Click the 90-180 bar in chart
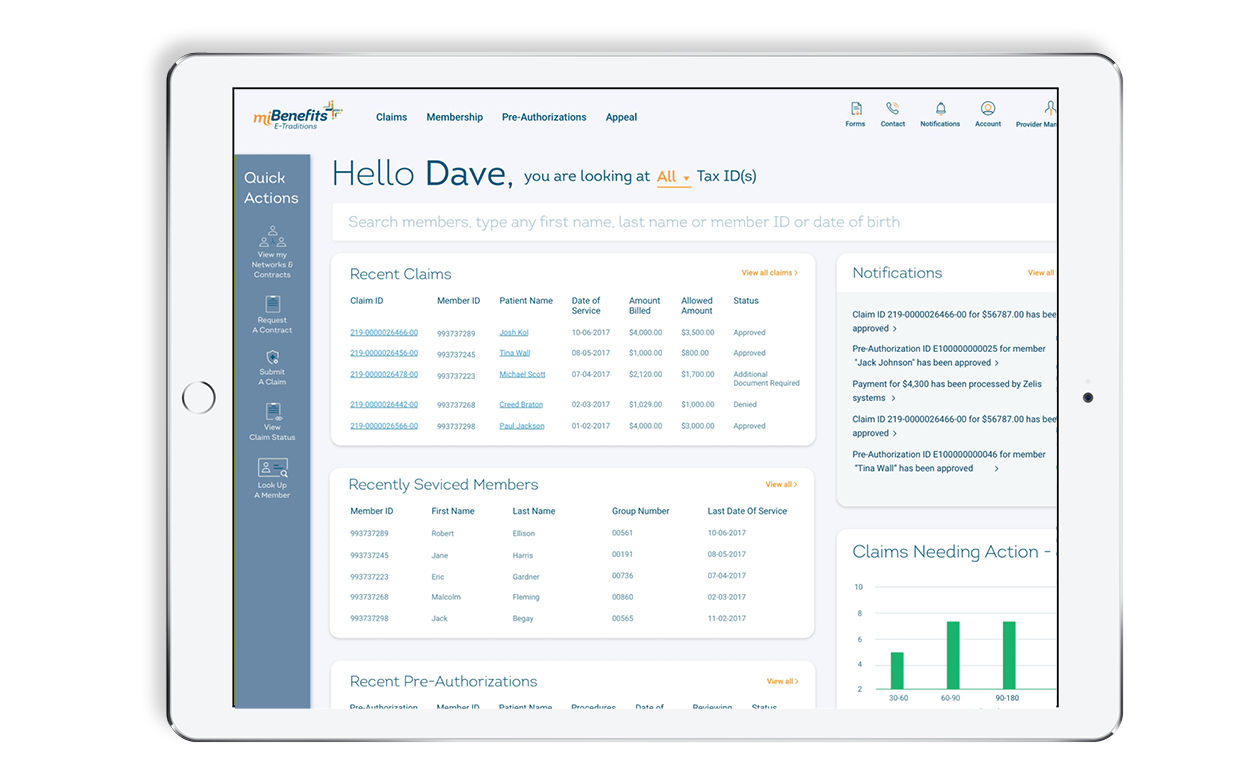This screenshot has width=1250, height=781. tap(1009, 655)
